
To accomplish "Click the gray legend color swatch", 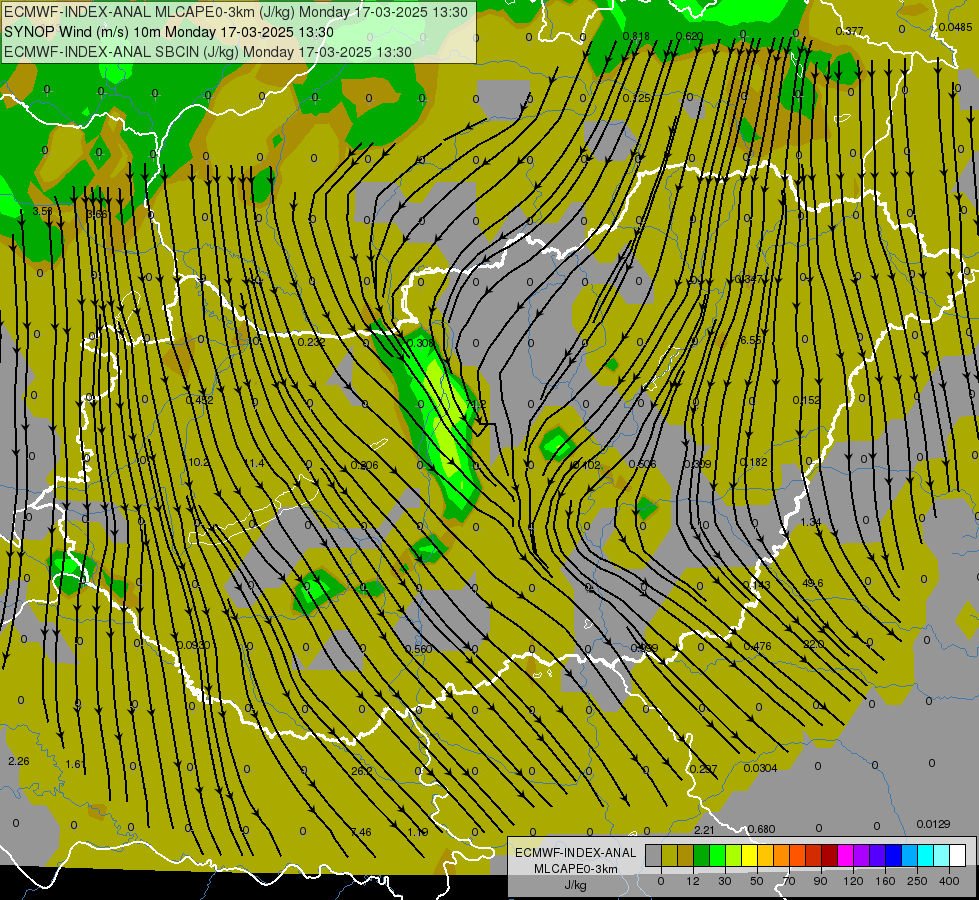I will pyautogui.click(x=654, y=855).
